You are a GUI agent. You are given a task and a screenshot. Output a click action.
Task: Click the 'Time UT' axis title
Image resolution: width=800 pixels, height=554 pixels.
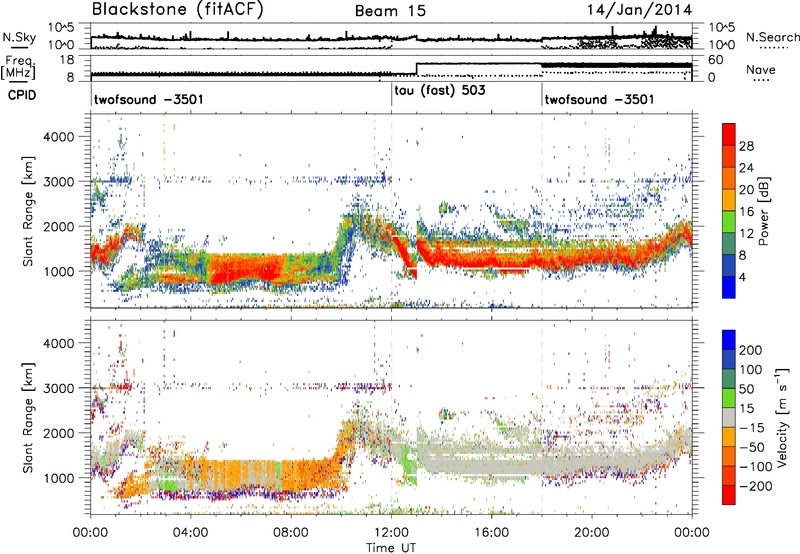click(391, 547)
